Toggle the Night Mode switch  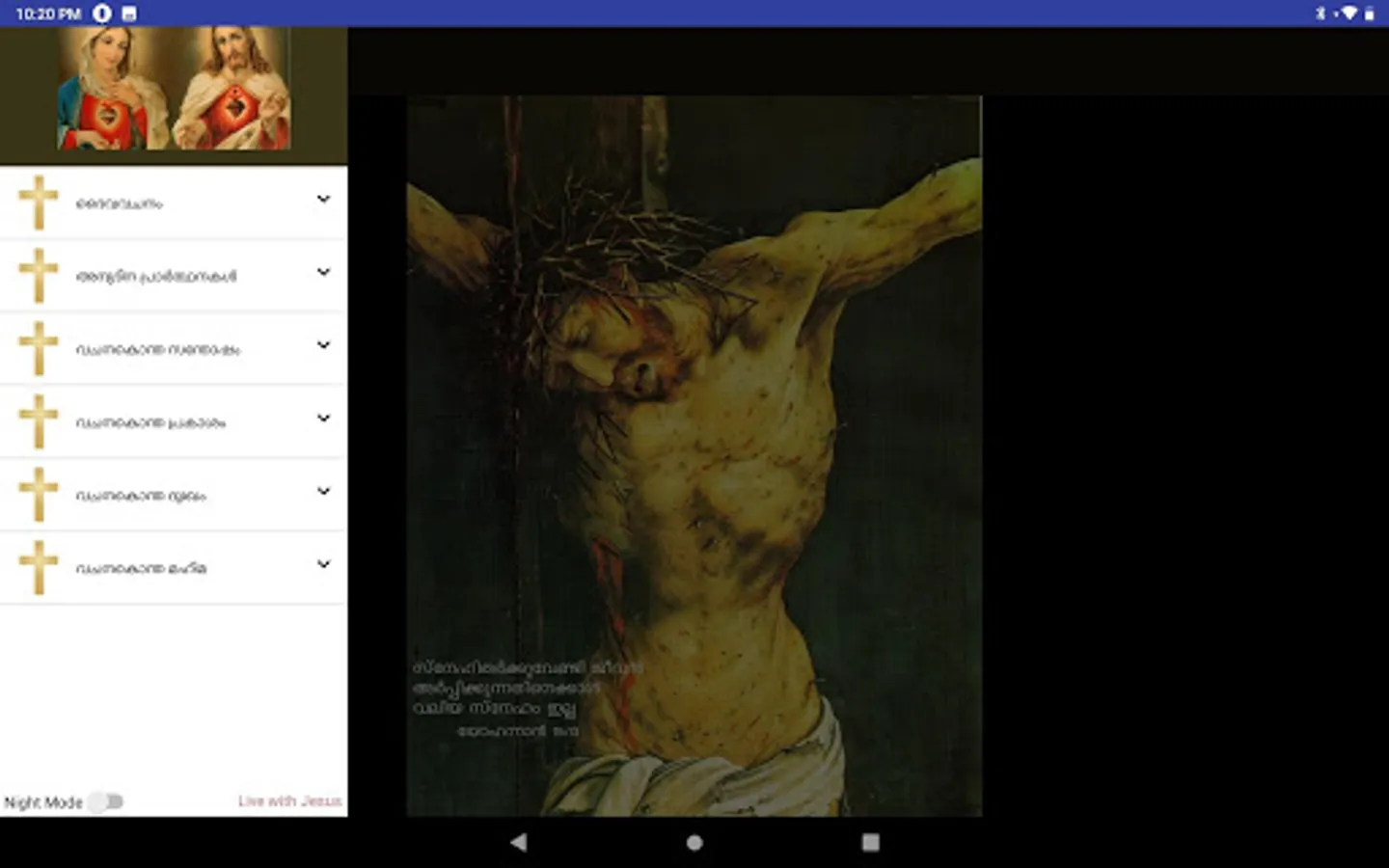coord(106,801)
